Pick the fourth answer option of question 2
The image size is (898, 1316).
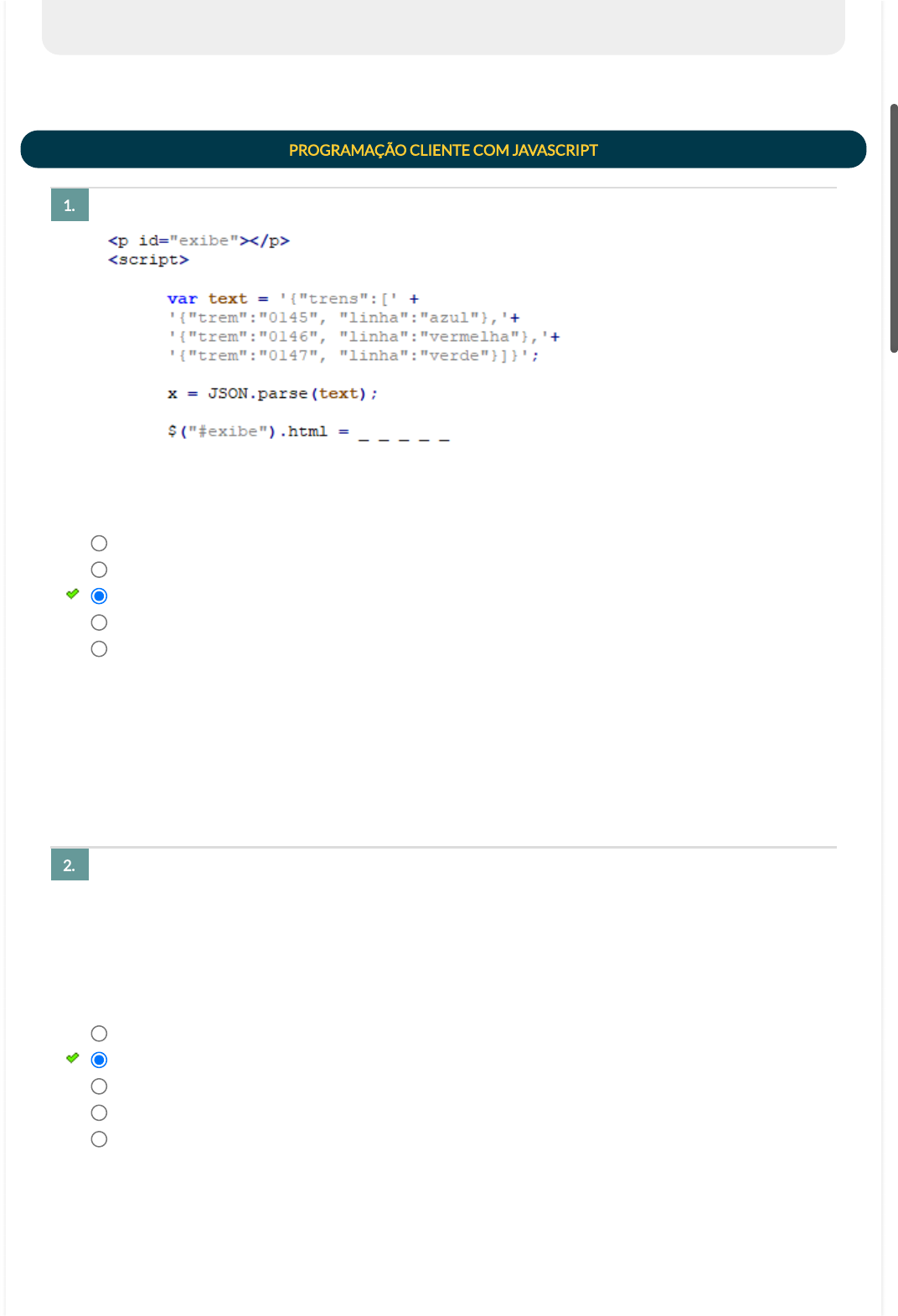pos(99,1112)
